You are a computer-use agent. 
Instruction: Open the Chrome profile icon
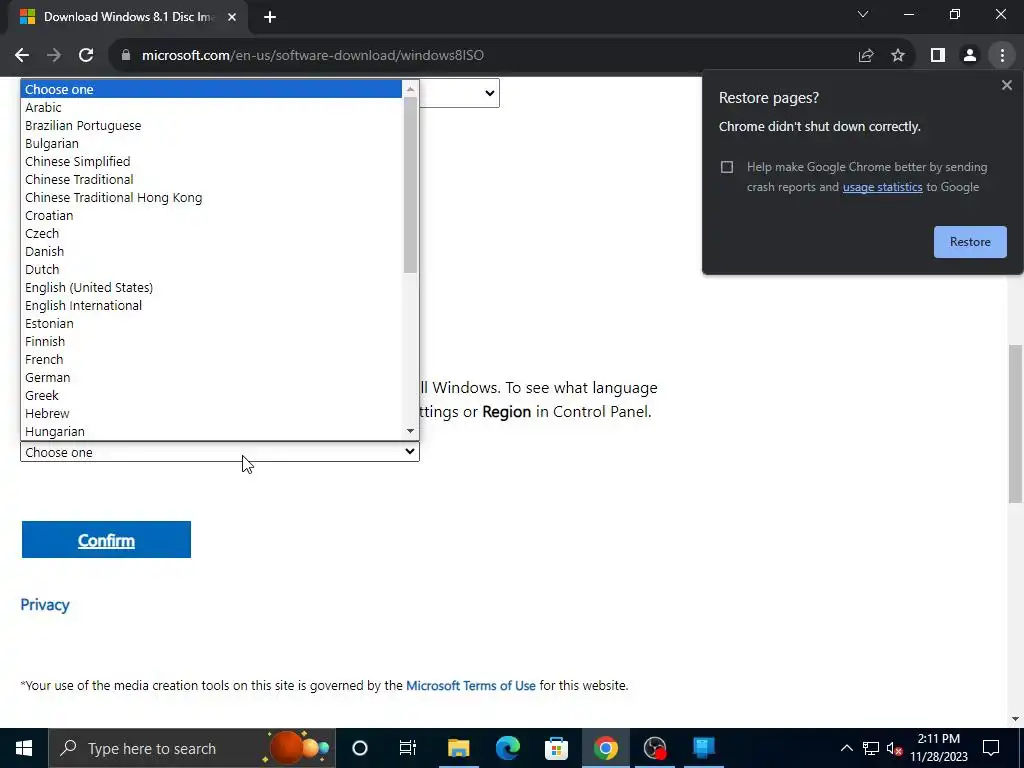click(970, 56)
